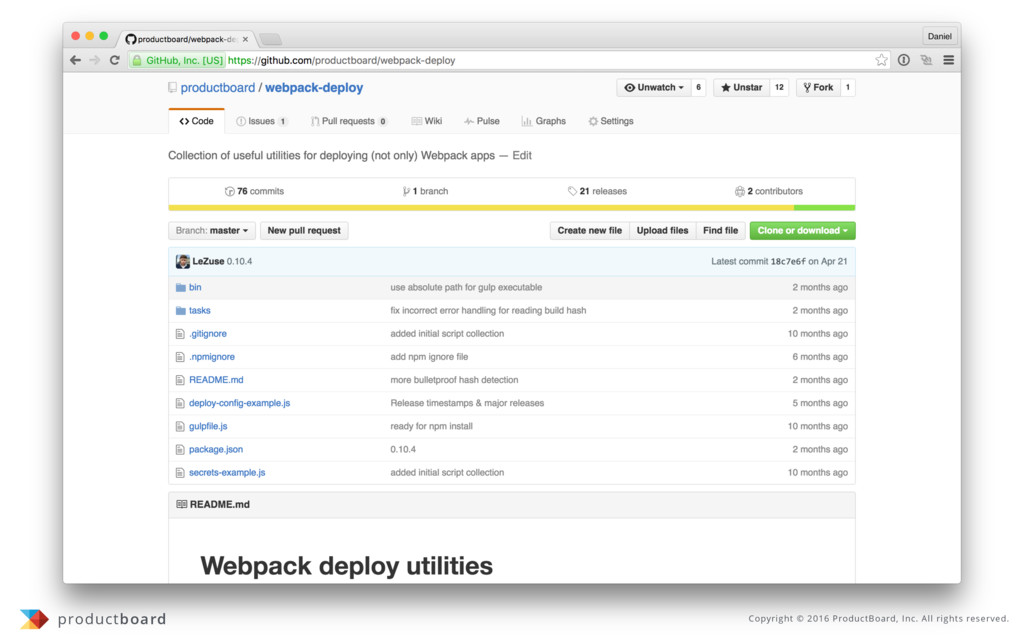Click the info extension icon in the toolbar
This screenshot has height=640, width=1024.
tap(904, 60)
